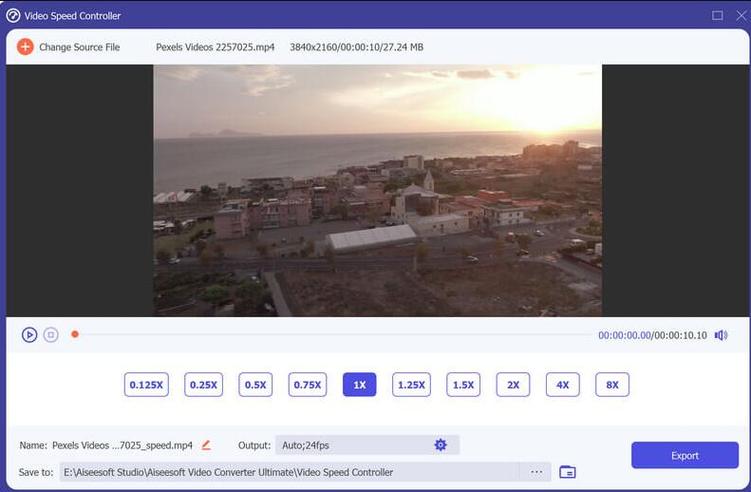The width and height of the screenshot is (751, 492).
Task: Click the file name Pexels Videos 2257025.mp4
Action: 215,47
